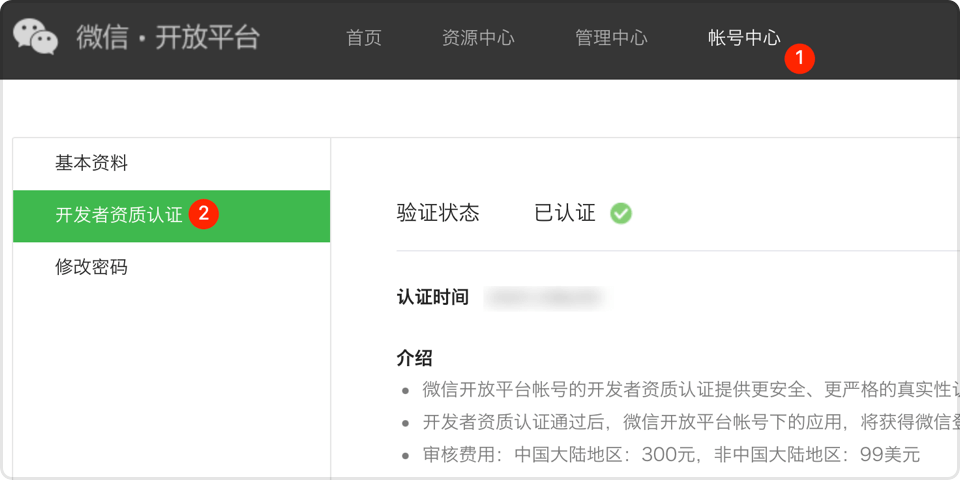Go to 资源中心 in top navigation

(477, 38)
